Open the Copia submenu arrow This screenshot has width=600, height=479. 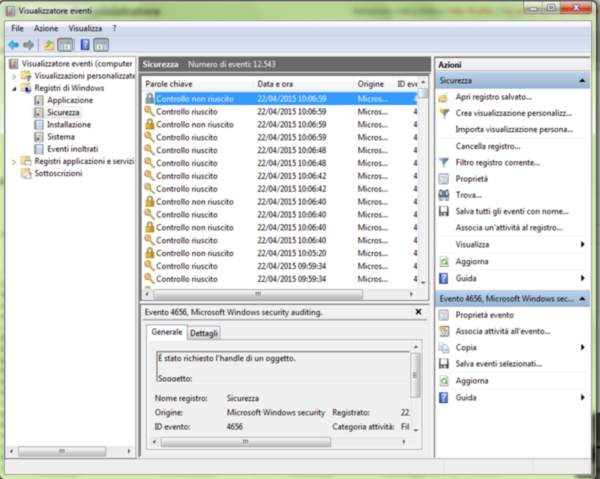click(582, 347)
